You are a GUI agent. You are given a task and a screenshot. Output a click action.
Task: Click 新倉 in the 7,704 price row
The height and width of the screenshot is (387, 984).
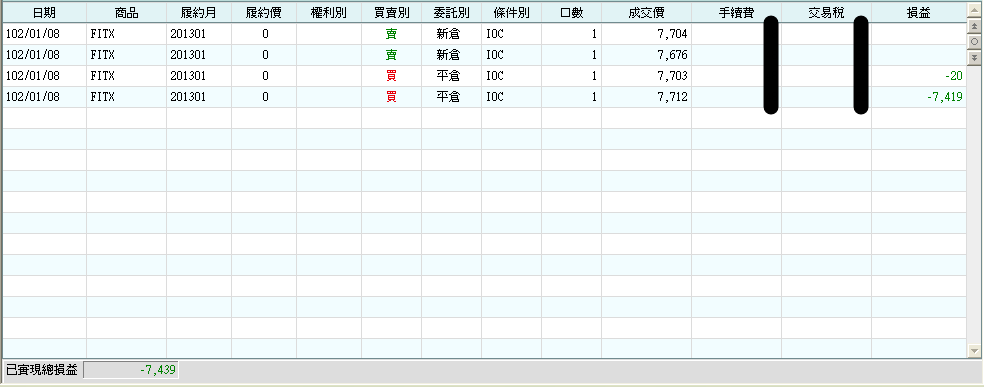point(449,34)
